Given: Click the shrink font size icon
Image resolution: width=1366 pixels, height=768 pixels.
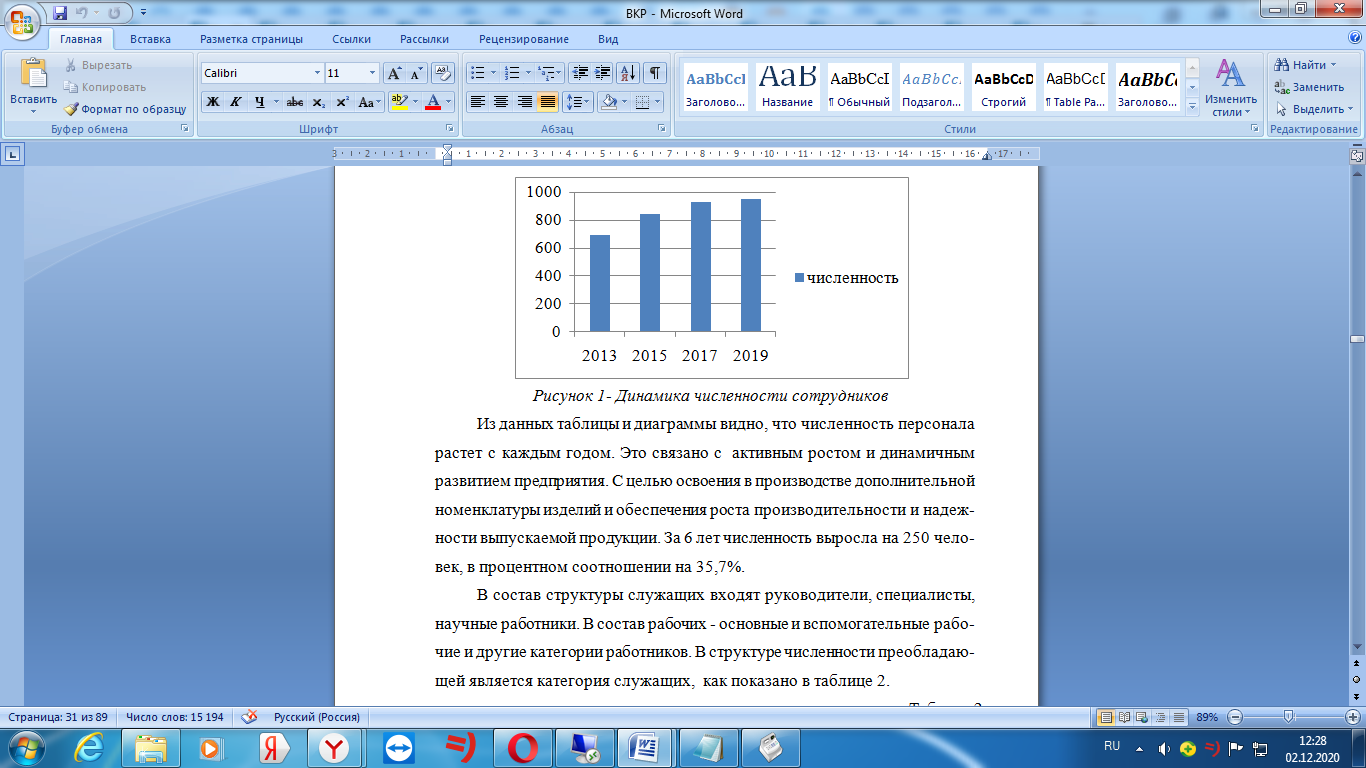Looking at the screenshot, I should 416,73.
